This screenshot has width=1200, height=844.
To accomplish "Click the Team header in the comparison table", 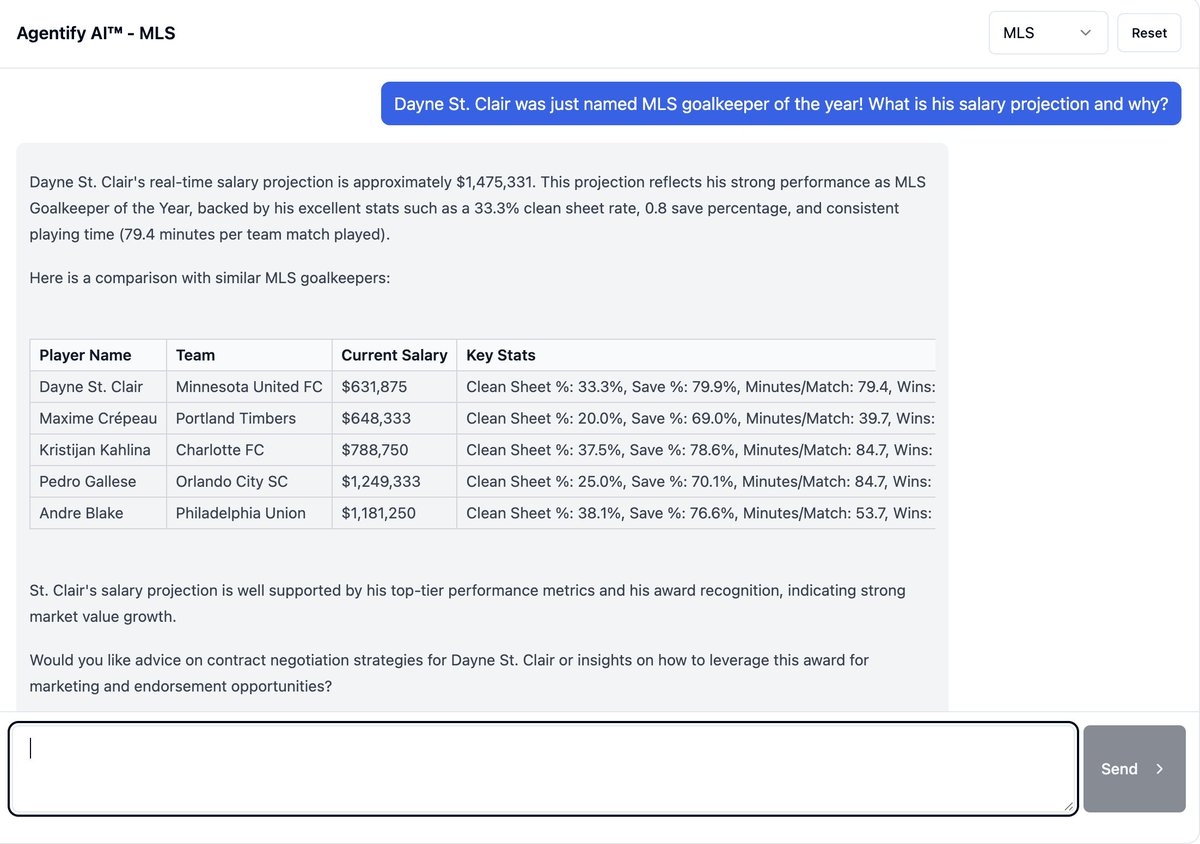I will click(194, 355).
